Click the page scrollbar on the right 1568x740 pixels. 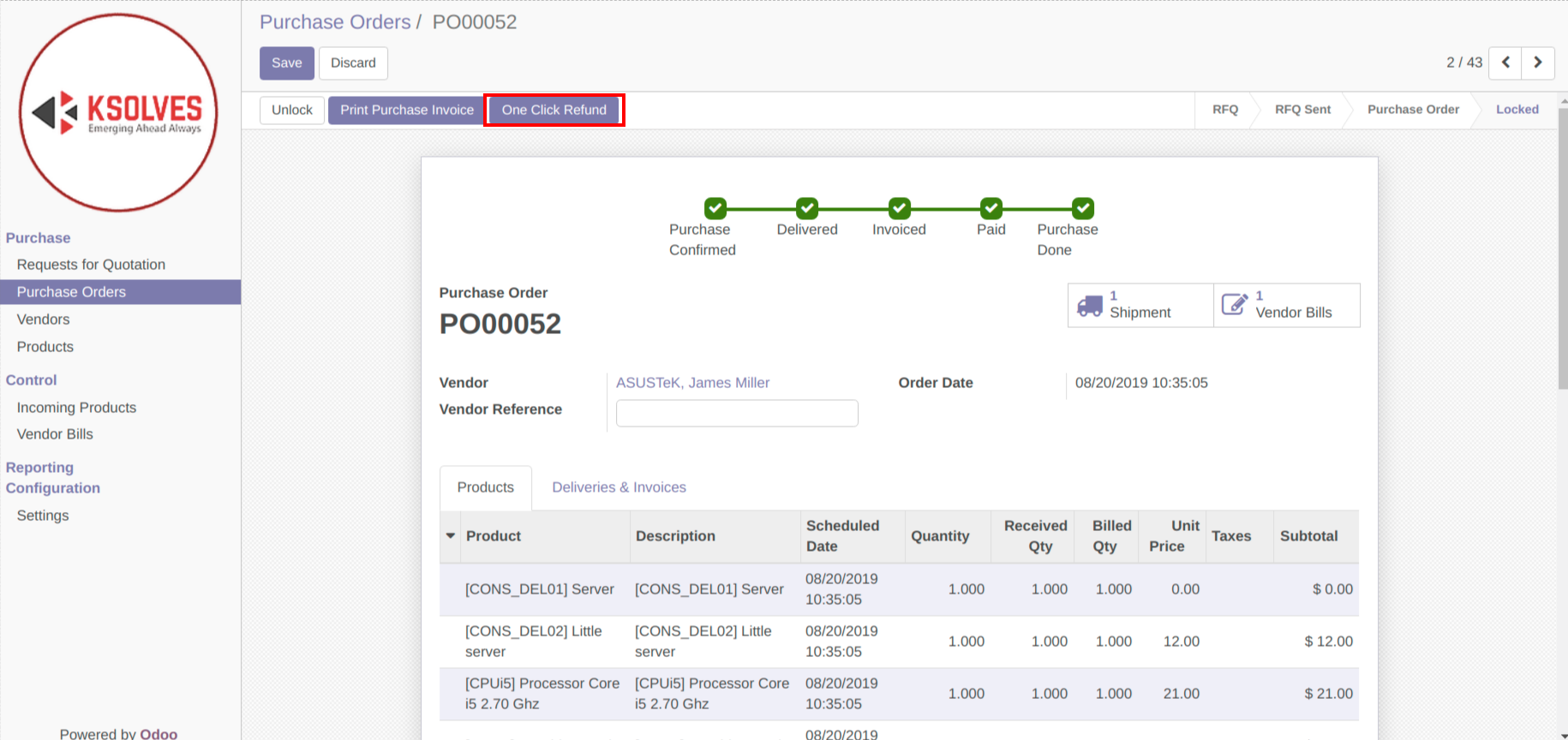(x=1562, y=257)
